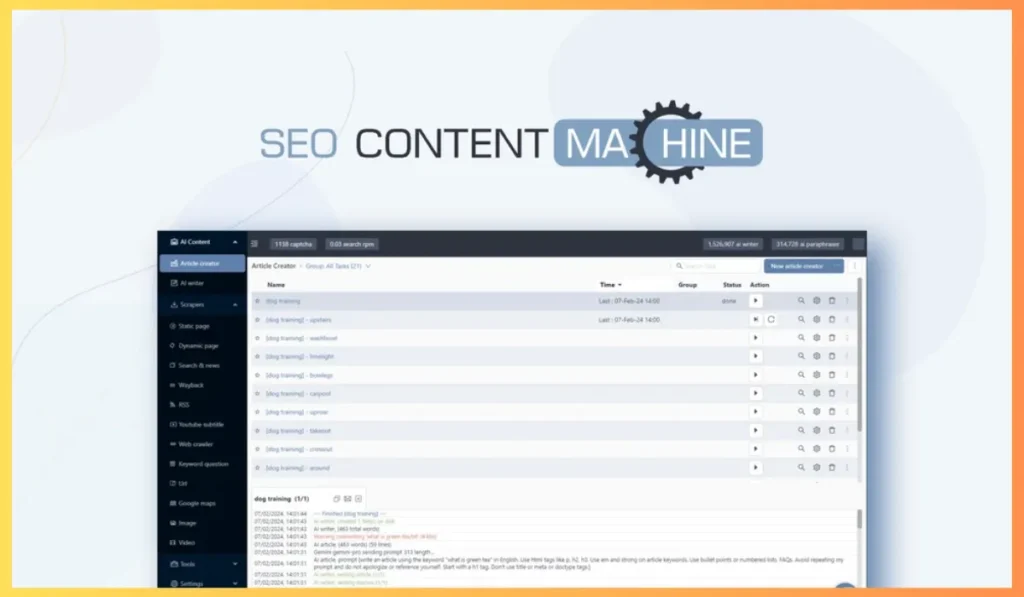This screenshot has height=597, width=1024.
Task: Run the 'around' task
Action: click(756, 468)
